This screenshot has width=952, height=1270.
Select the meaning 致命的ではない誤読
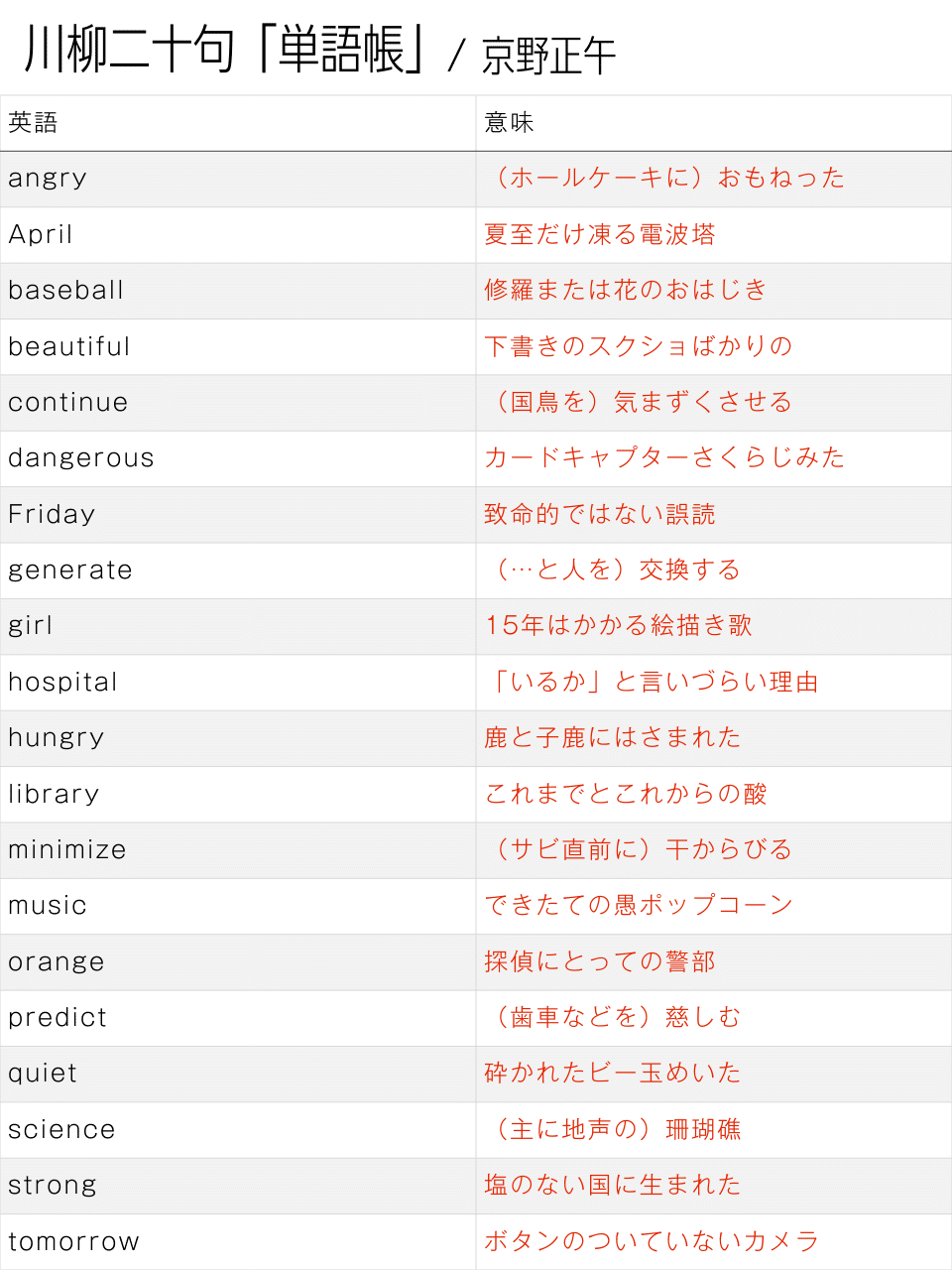[x=600, y=514]
